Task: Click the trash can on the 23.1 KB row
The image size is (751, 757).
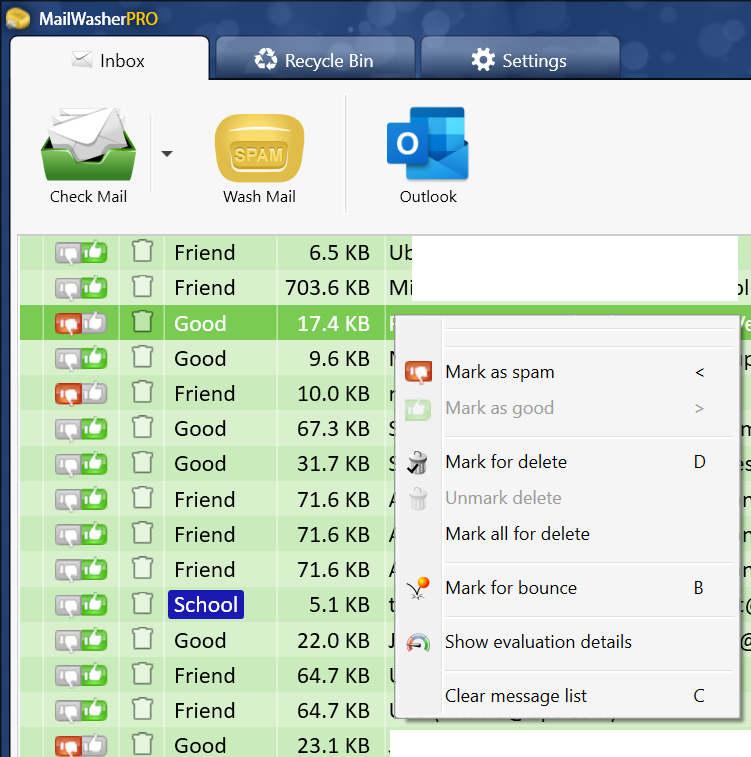Action: 142,745
